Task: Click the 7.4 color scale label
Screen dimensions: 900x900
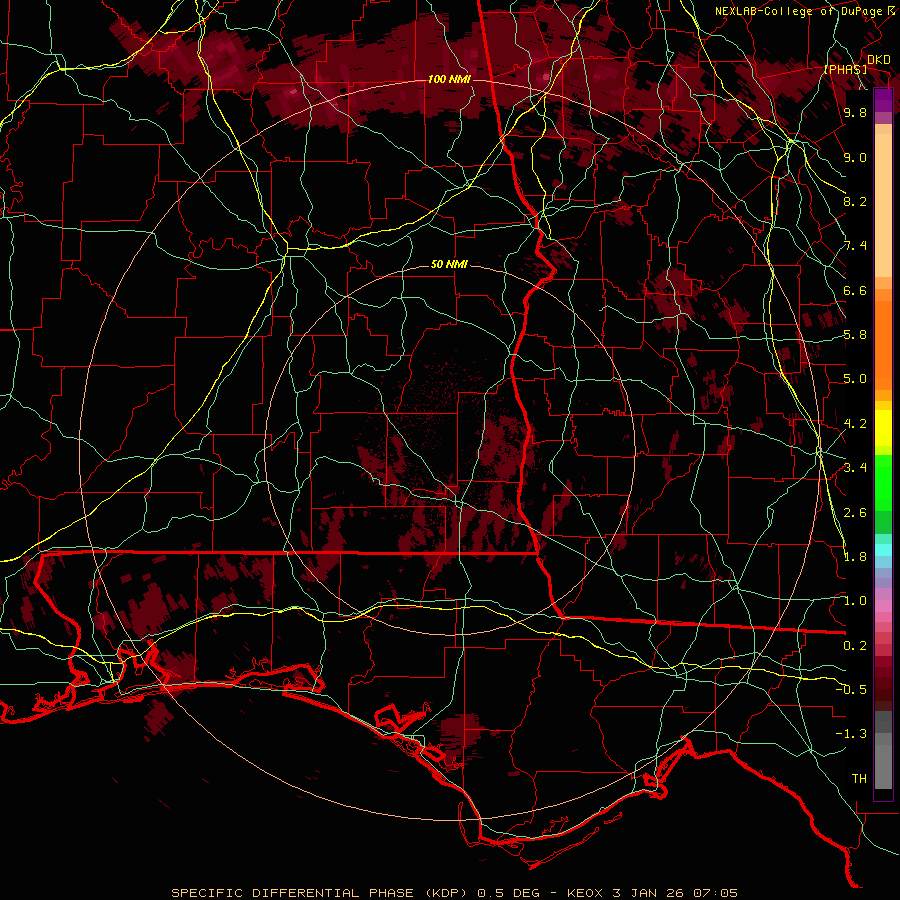Action: (855, 246)
